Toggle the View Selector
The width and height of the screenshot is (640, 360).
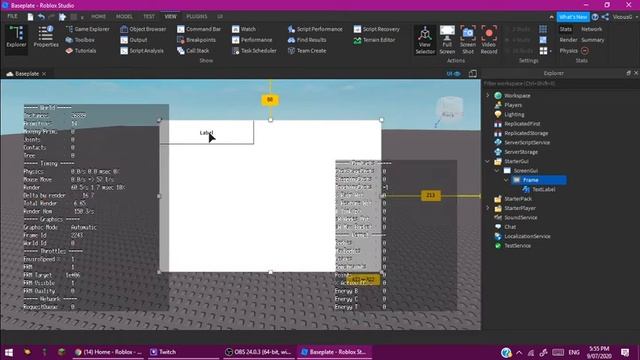tap(425, 40)
